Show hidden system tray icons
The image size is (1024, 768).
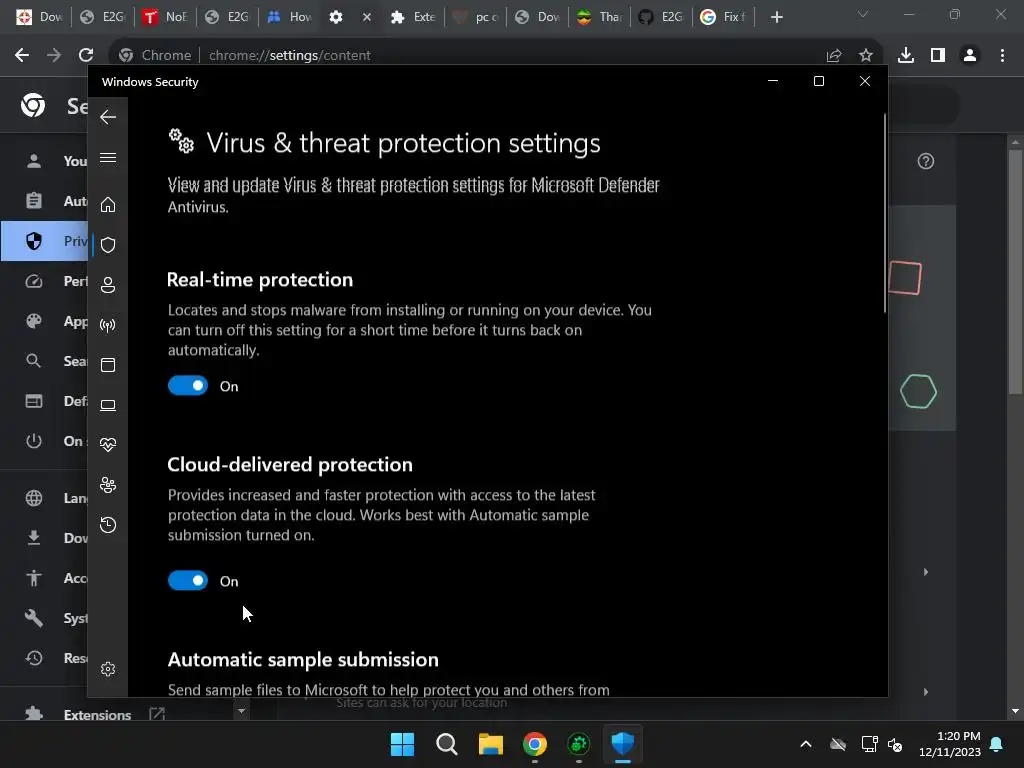click(x=806, y=744)
